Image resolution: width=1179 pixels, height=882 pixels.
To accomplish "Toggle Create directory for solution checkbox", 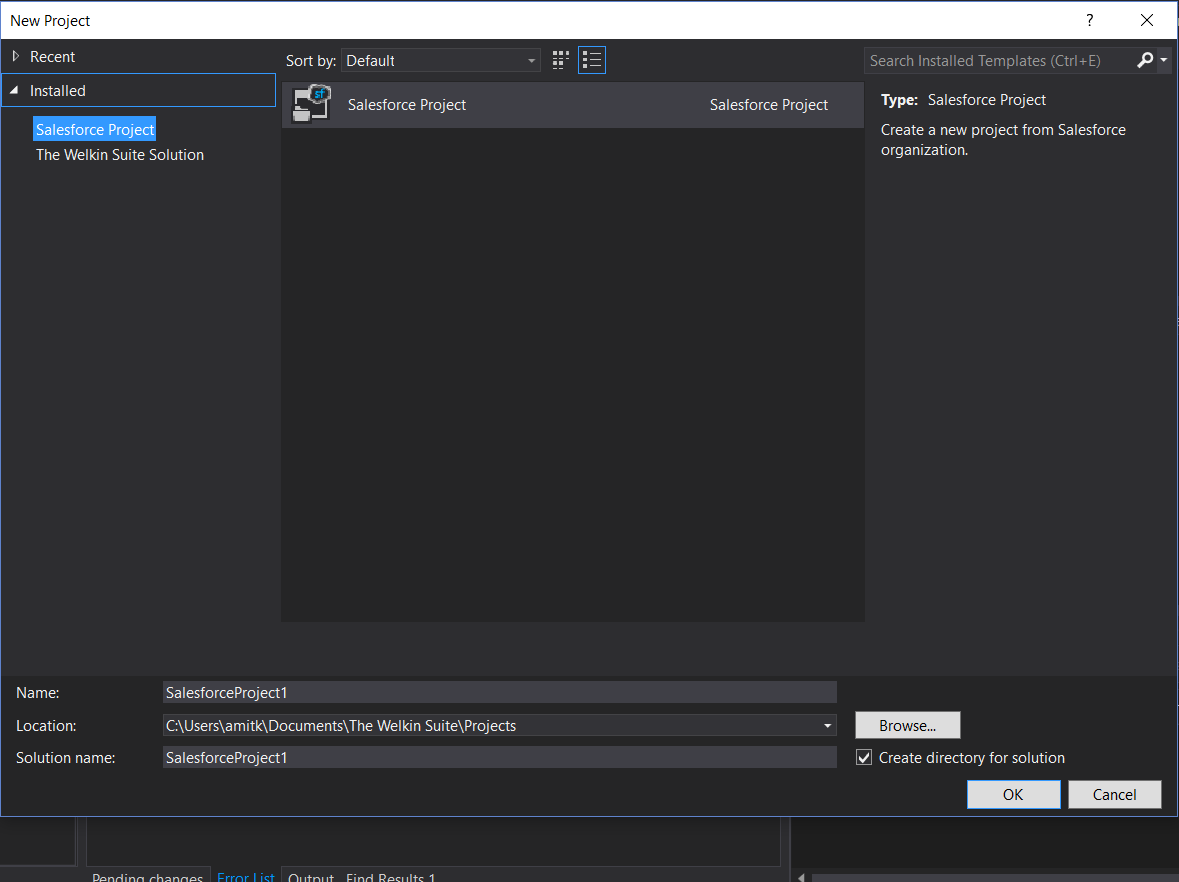I will click(x=865, y=758).
